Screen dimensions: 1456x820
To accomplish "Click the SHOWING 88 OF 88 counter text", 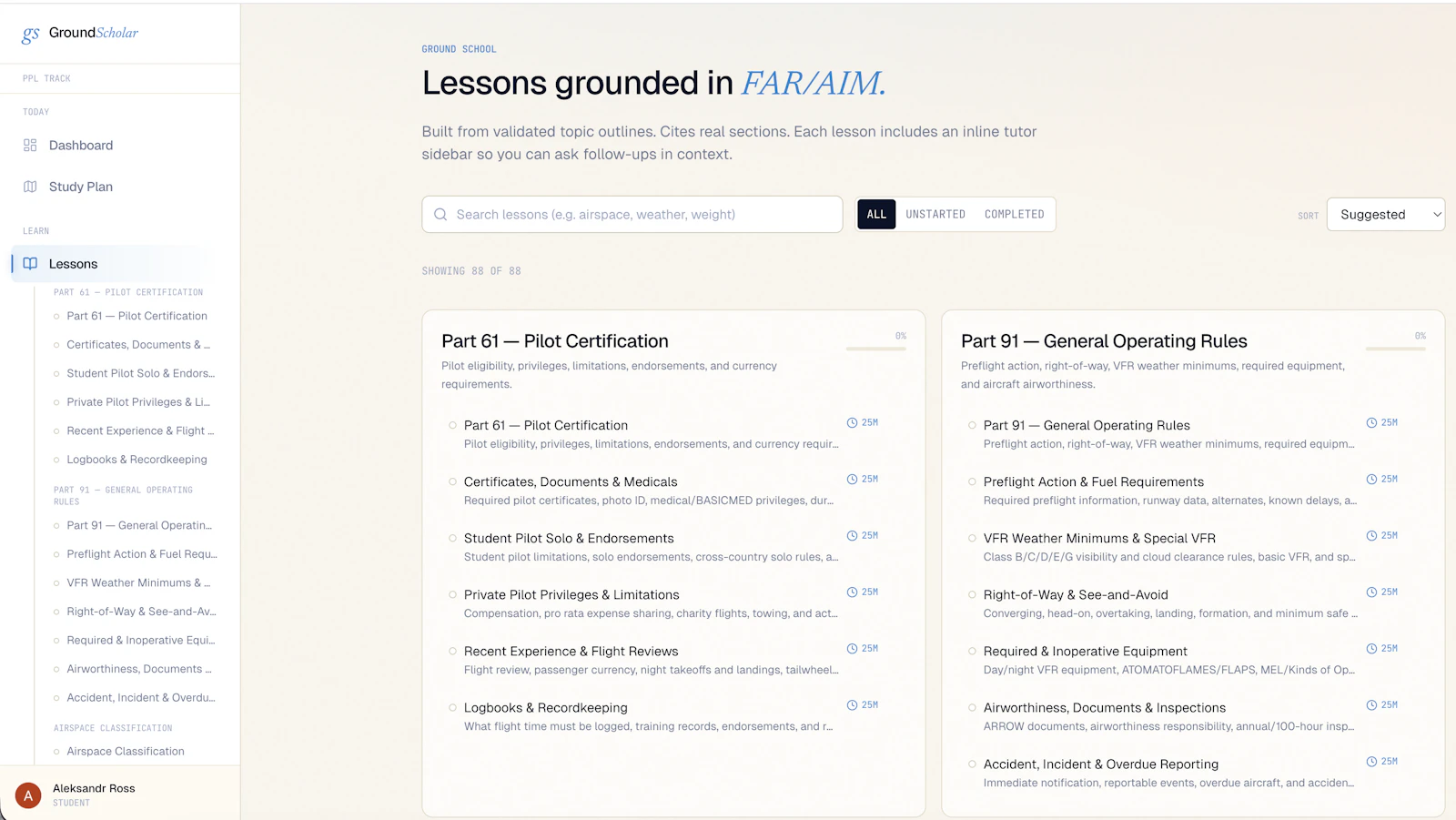I will (x=471, y=271).
